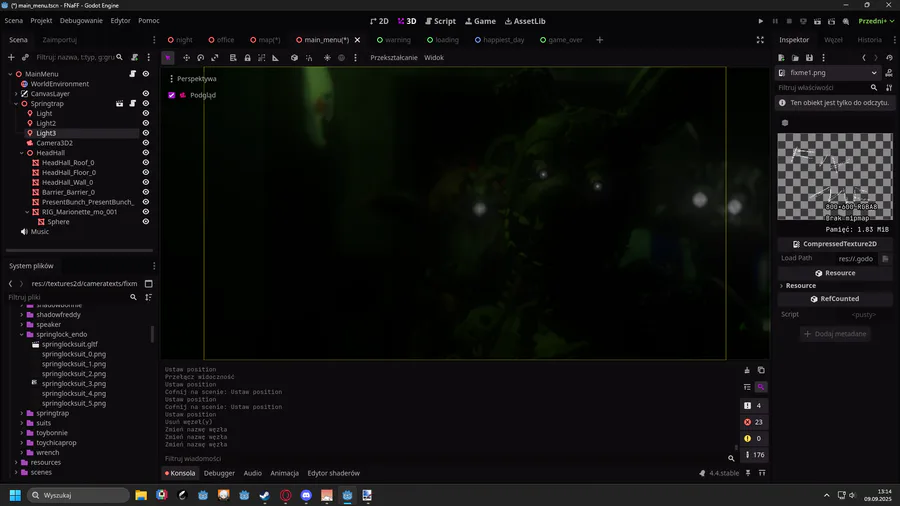Toggle distraction free mode icon
This screenshot has width=900, height=506.
click(760, 40)
